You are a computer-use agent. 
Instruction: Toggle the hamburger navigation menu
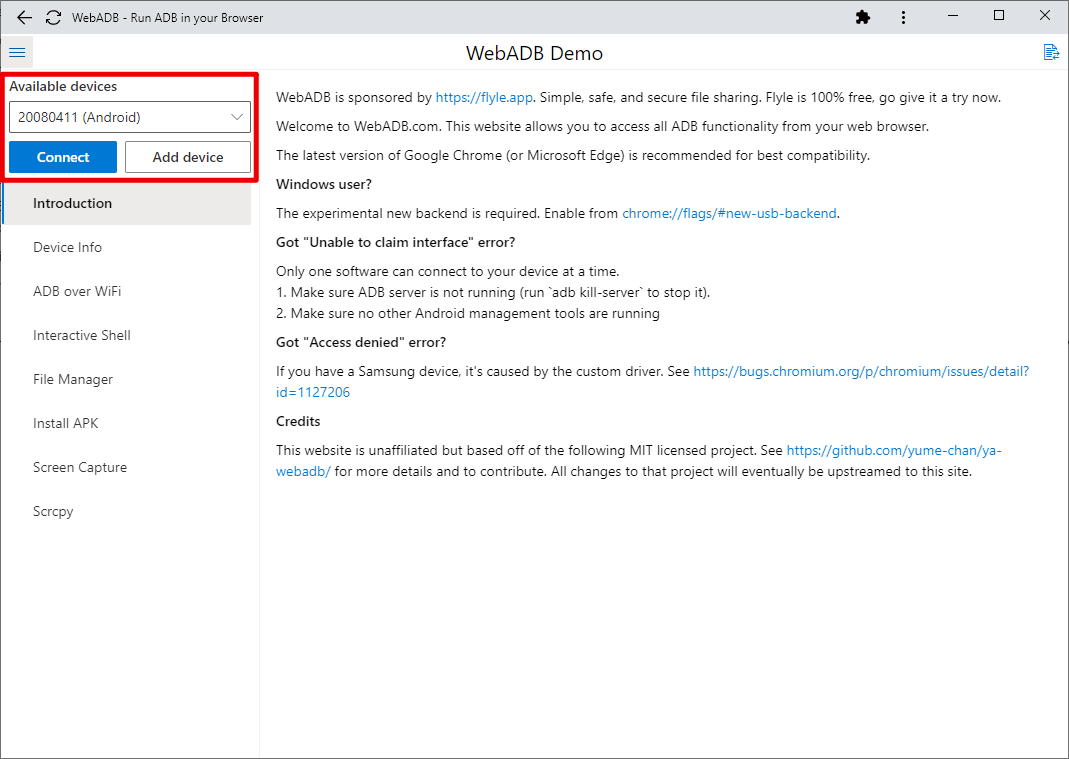(17, 52)
